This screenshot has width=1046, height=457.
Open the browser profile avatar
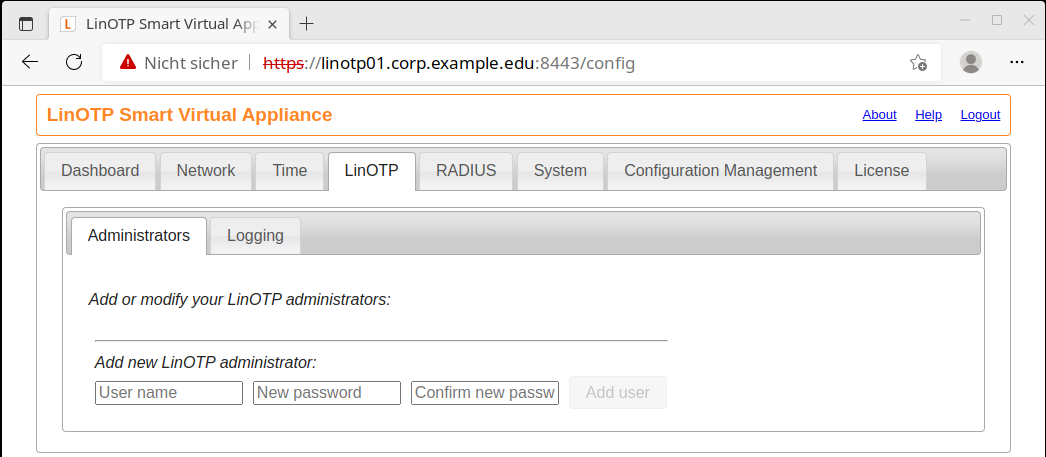[970, 62]
